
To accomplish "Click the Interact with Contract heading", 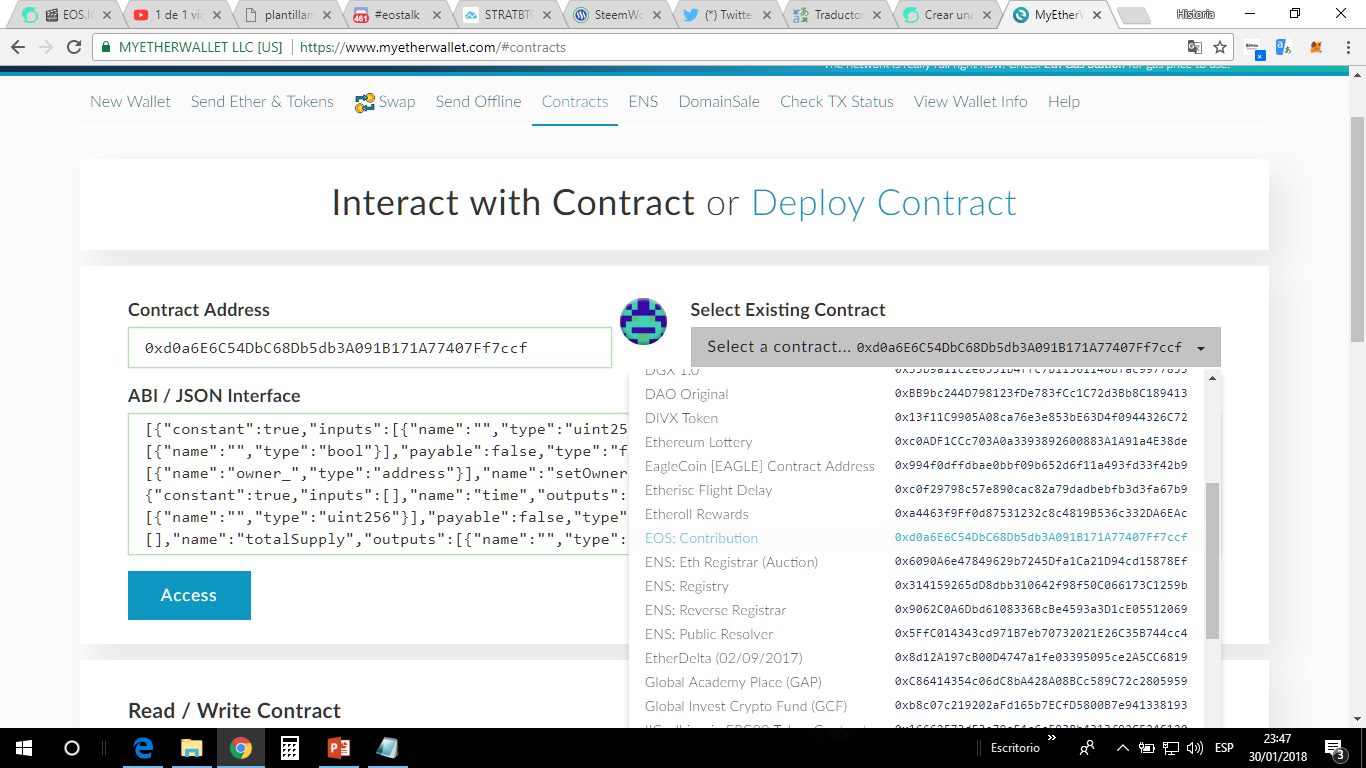I will pyautogui.click(x=513, y=203).
